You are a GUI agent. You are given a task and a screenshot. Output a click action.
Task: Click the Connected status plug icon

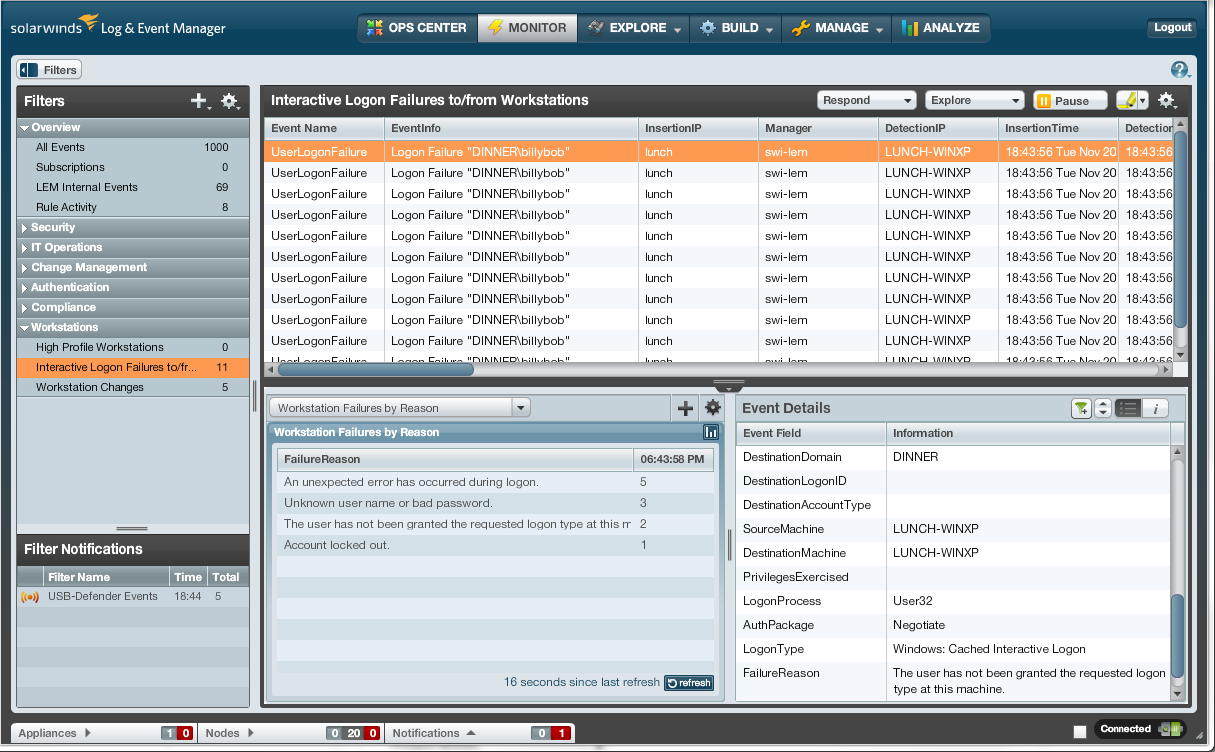[x=1170, y=729]
